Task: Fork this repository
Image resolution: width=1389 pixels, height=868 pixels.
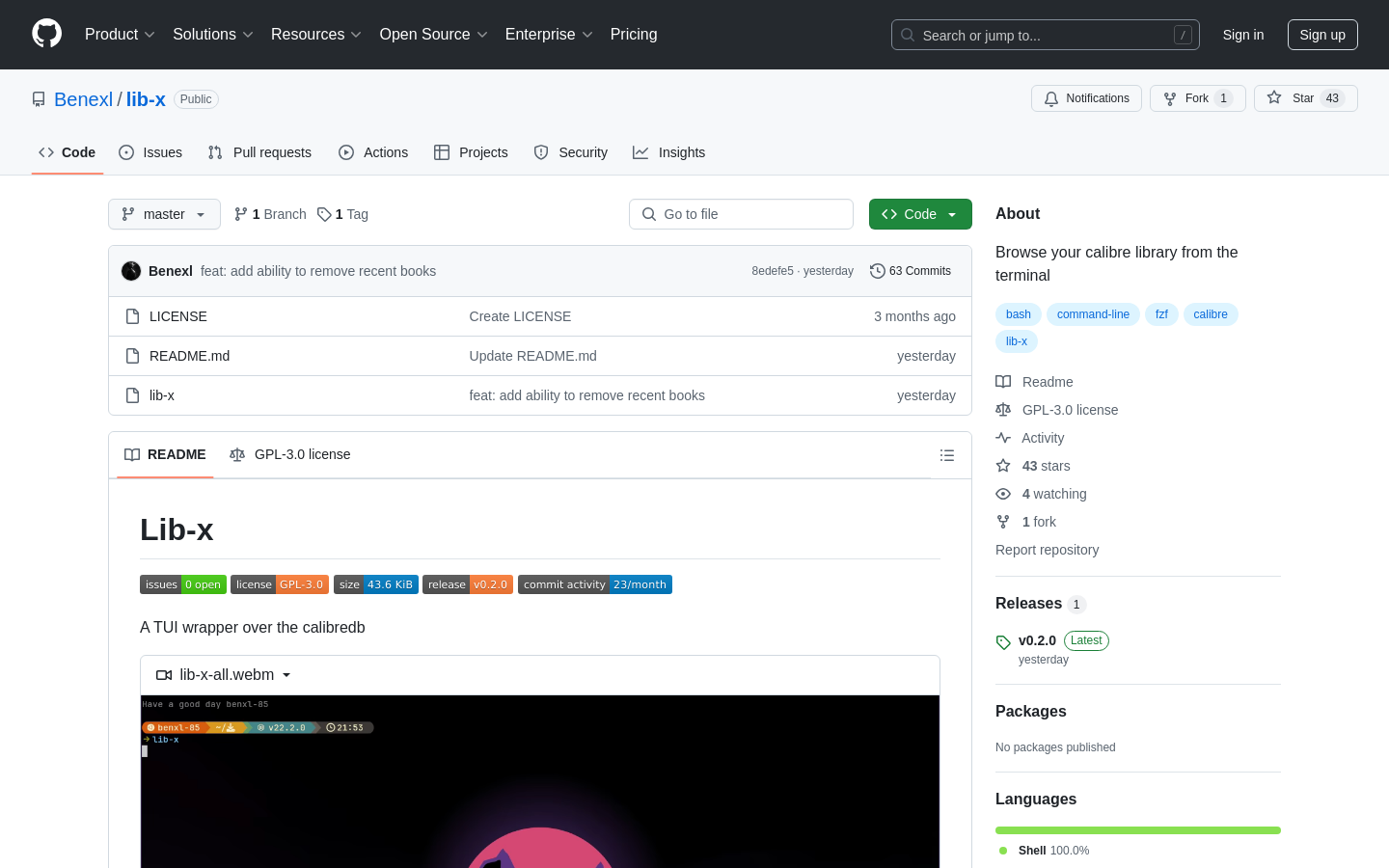Action: 1197,98
